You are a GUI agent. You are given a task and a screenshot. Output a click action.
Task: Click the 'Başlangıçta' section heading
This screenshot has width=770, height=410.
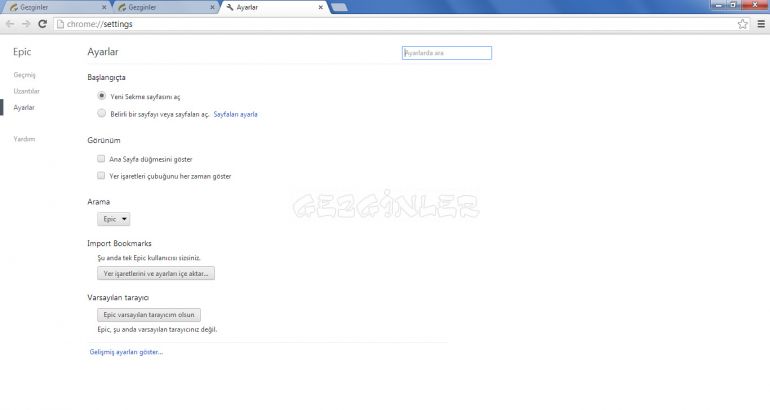[107, 78]
